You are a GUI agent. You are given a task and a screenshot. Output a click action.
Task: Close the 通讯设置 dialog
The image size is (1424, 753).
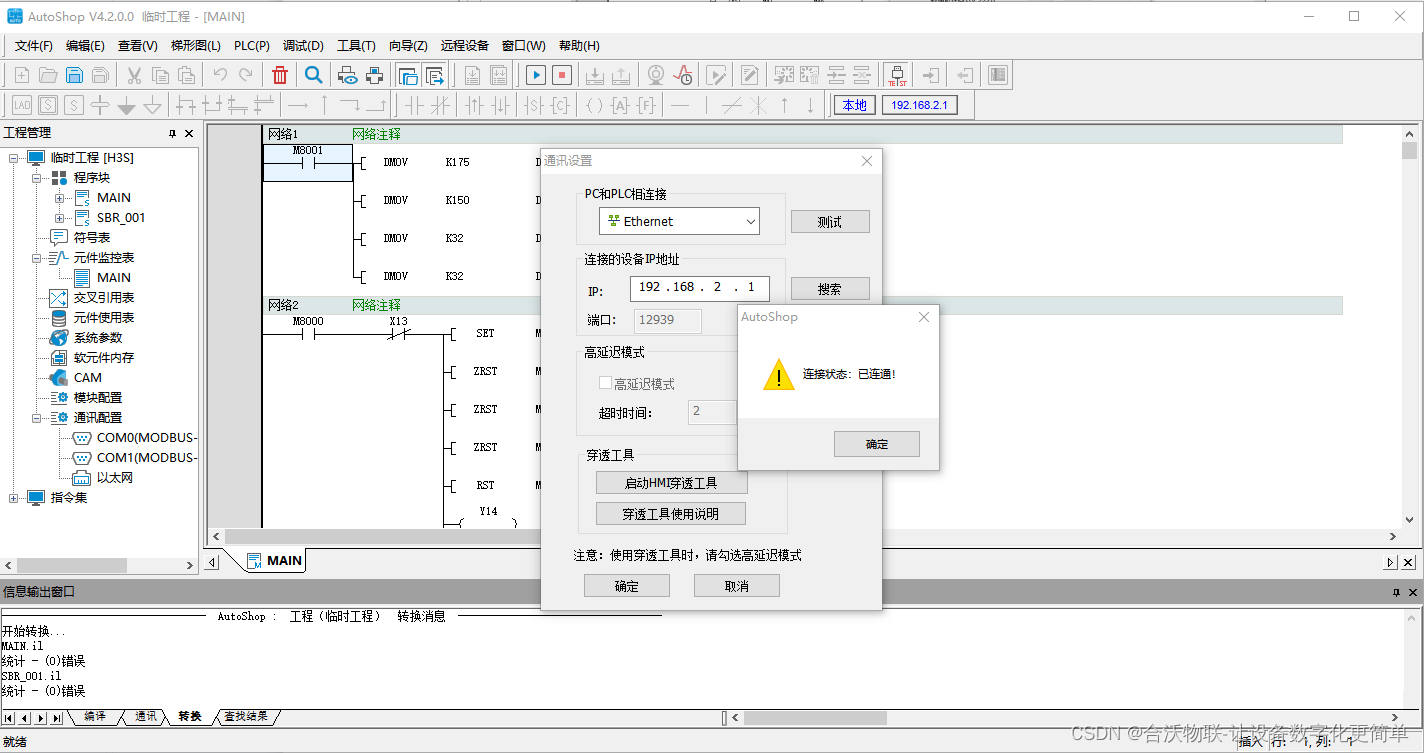(x=867, y=161)
